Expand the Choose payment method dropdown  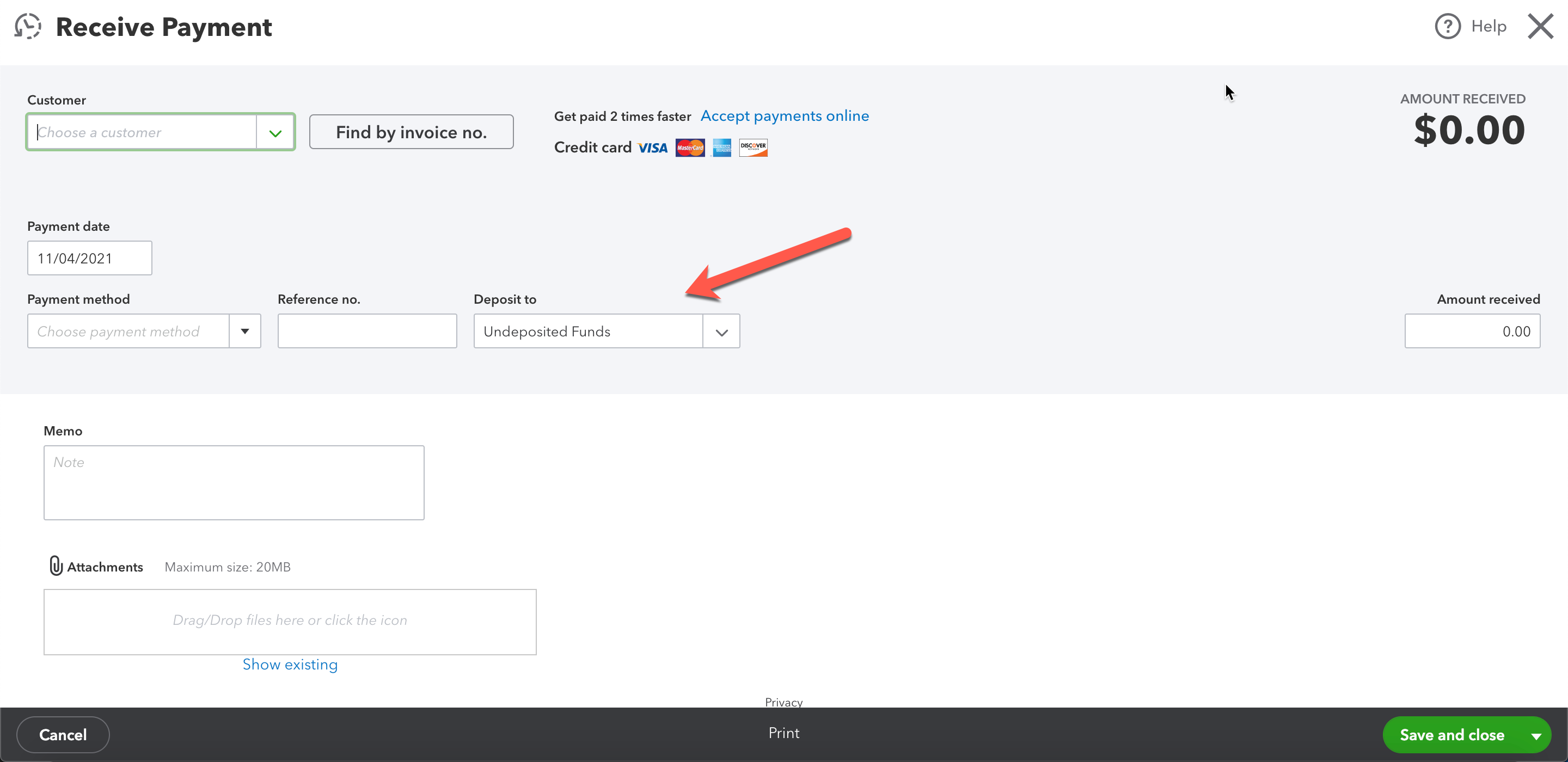point(246,330)
